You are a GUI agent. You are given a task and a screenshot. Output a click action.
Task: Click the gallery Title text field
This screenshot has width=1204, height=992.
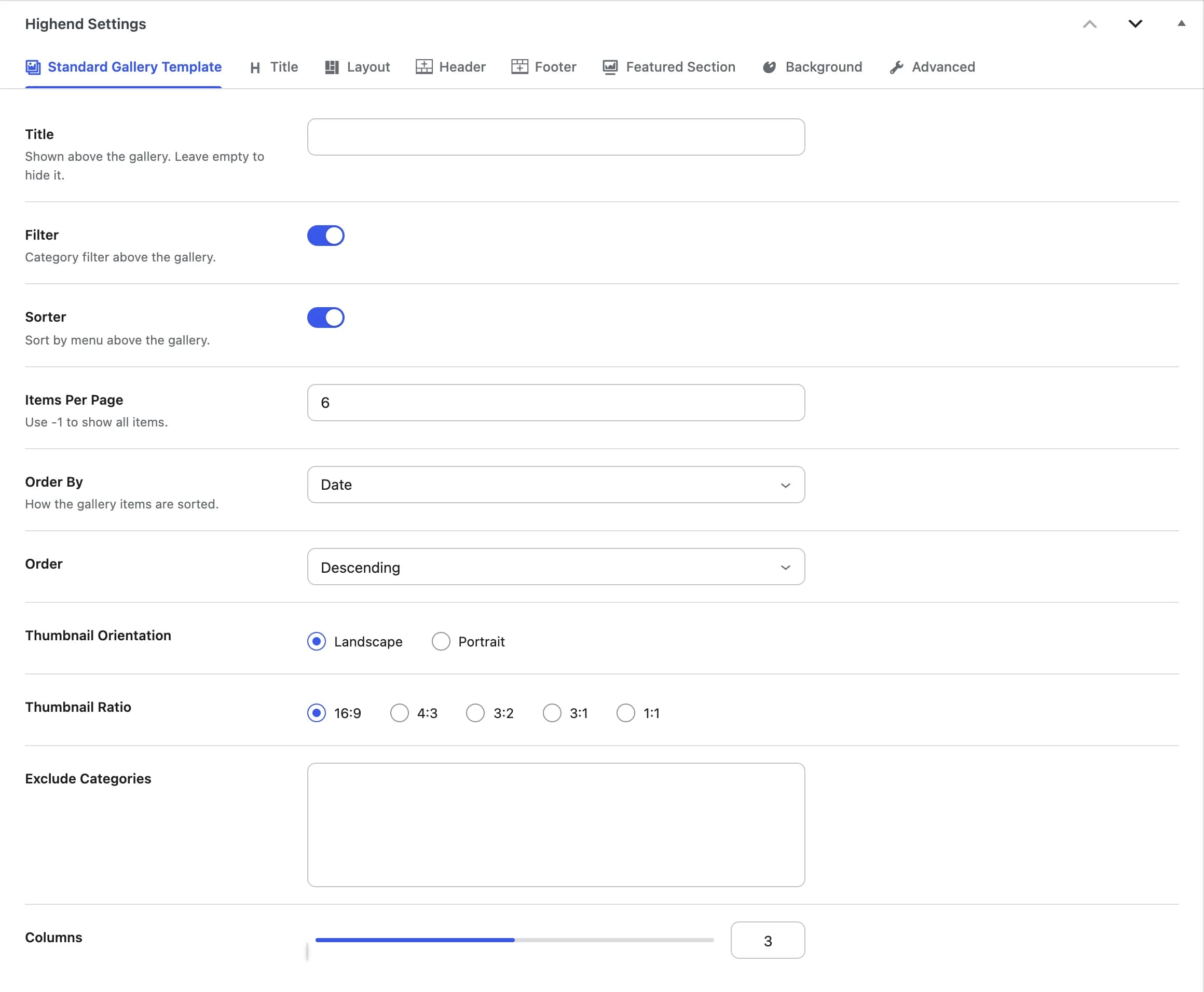pyautogui.click(x=556, y=137)
